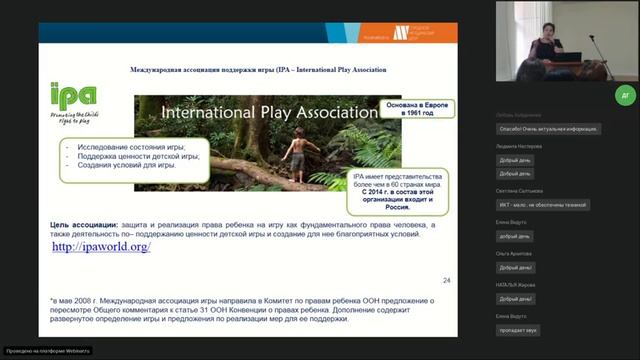Image resolution: width=640 pixels, height=360 pixels.
Task: Click chat message 'ИКТ - мало, не обеспечены техникой'
Action: coord(543,205)
